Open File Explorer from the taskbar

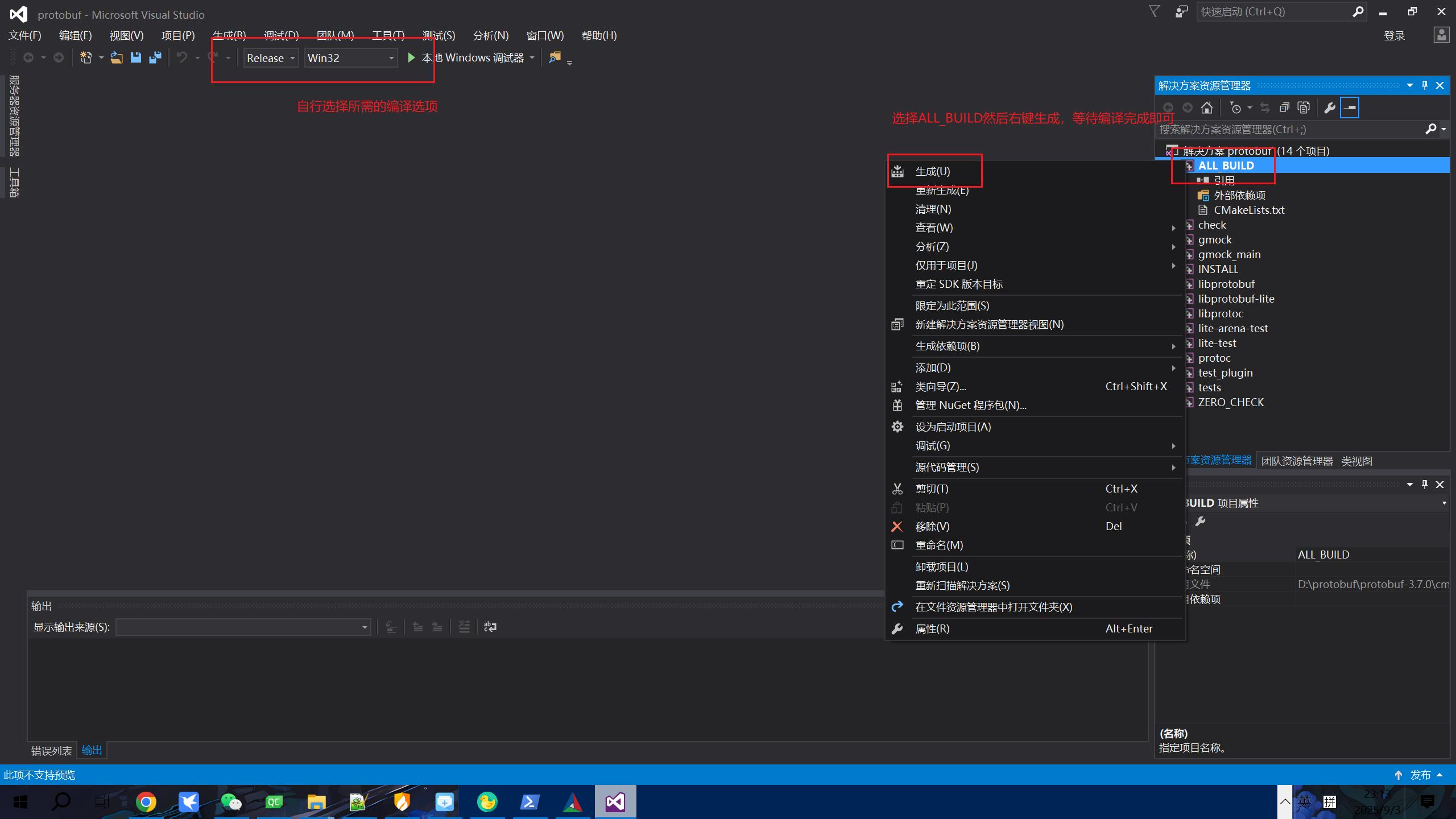317,802
